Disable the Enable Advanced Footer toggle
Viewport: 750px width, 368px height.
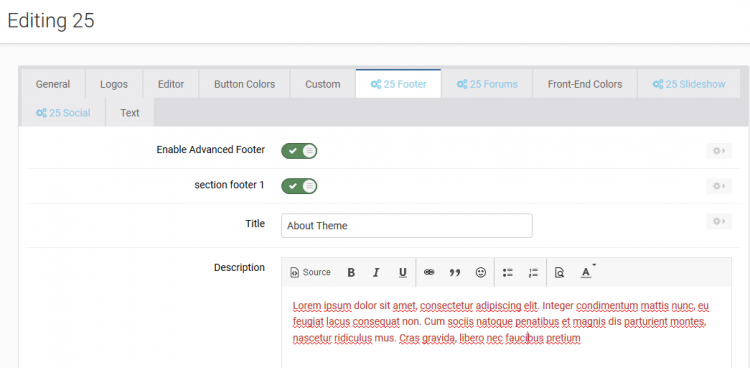[x=299, y=151]
